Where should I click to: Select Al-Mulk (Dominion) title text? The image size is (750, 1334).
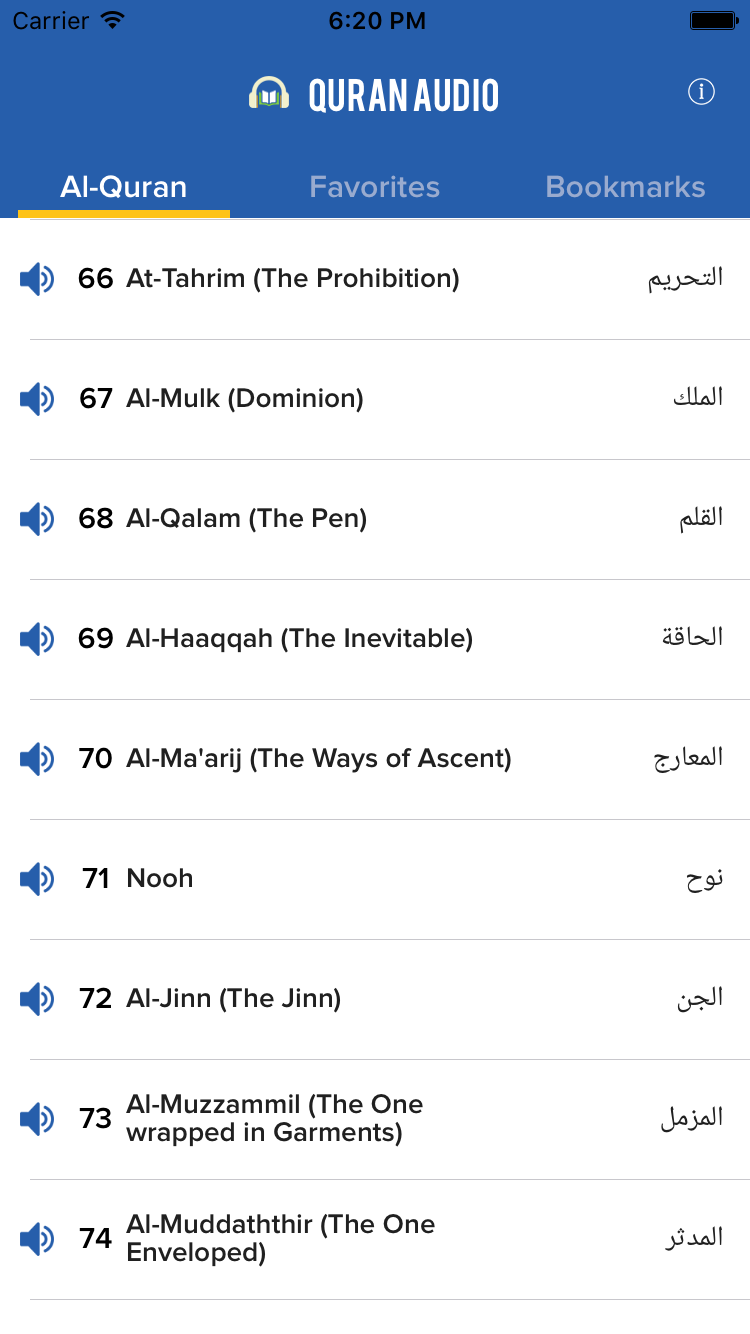click(x=245, y=399)
